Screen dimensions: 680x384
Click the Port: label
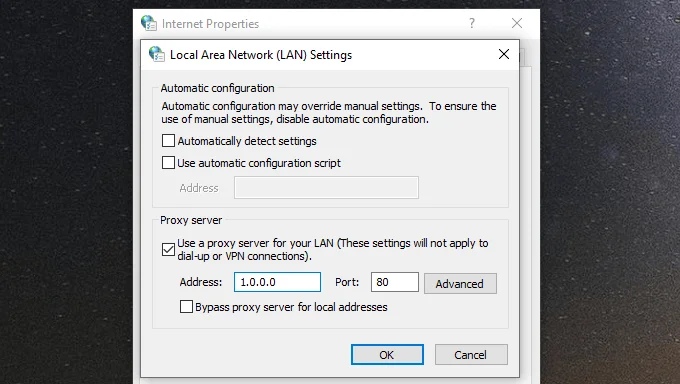[347, 282]
